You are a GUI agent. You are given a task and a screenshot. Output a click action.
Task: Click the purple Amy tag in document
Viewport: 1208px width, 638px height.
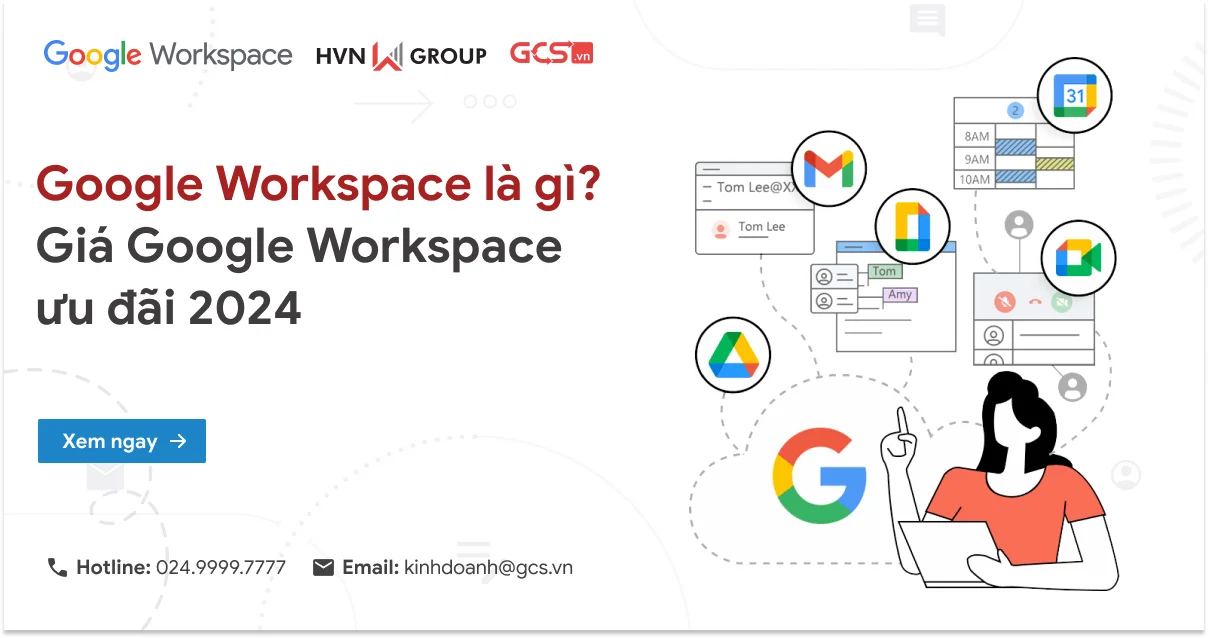[x=900, y=295]
